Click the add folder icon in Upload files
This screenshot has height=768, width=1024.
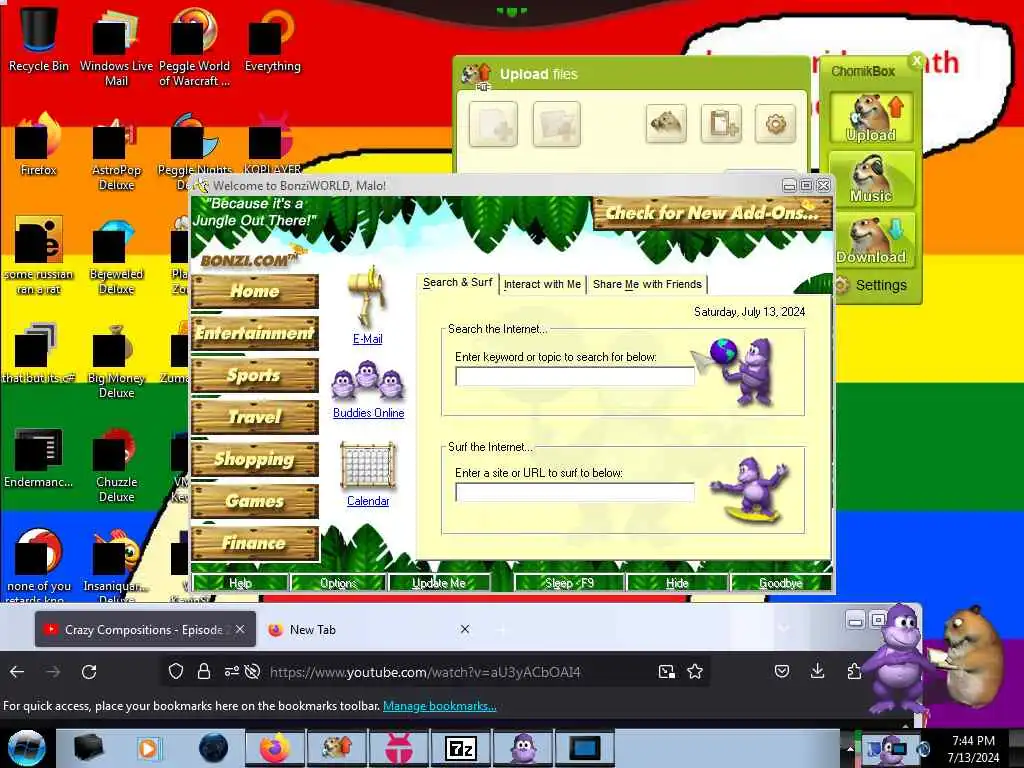[x=556, y=123]
